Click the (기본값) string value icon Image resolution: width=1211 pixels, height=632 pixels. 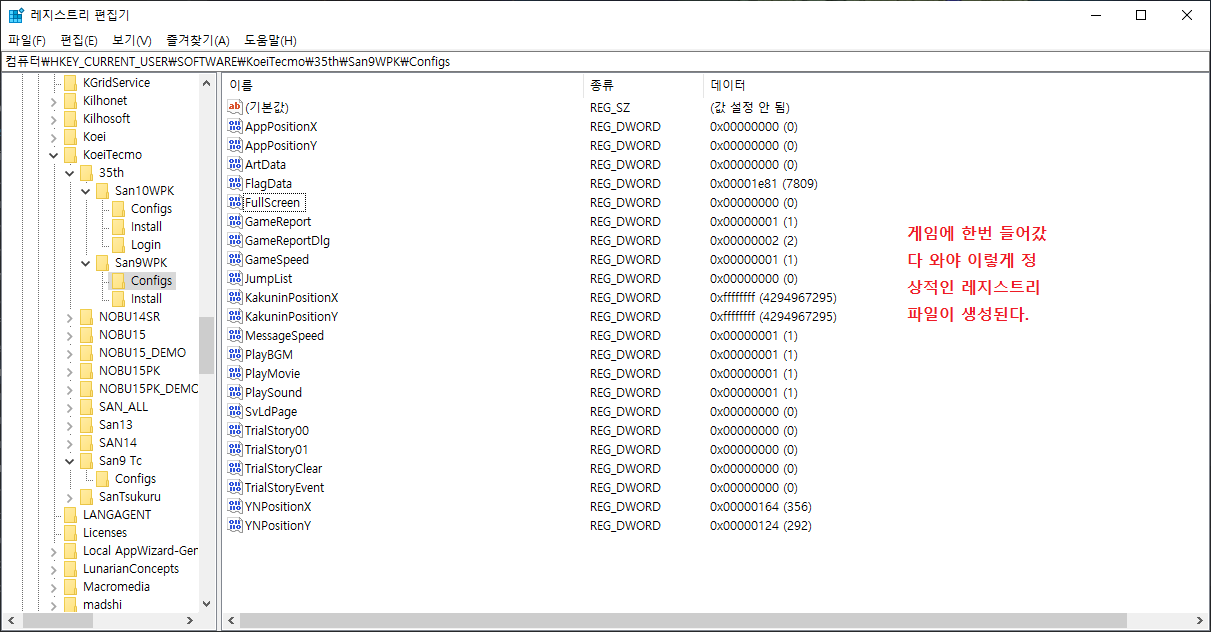[235, 107]
